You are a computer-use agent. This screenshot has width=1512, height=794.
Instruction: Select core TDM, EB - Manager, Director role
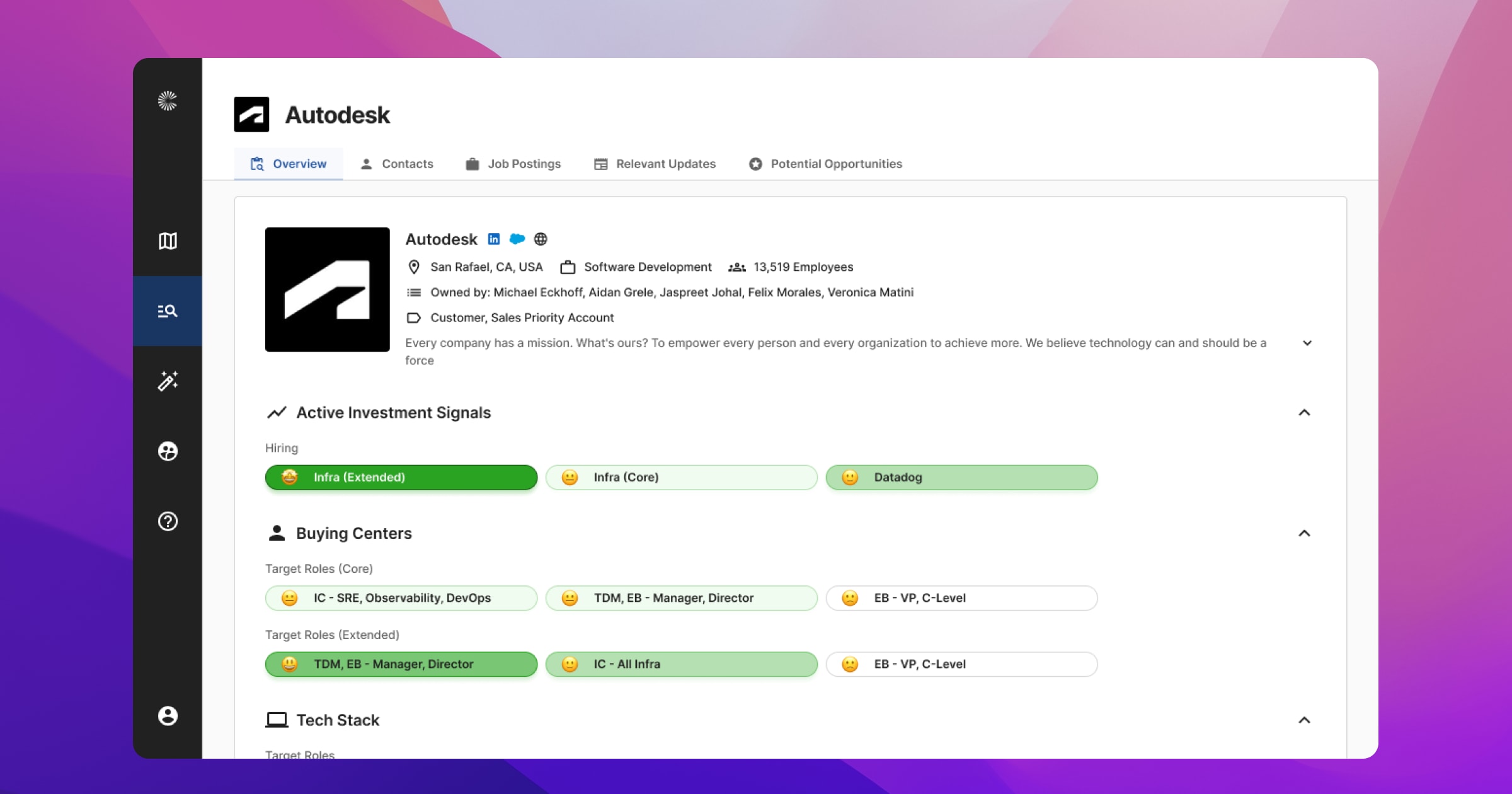682,598
